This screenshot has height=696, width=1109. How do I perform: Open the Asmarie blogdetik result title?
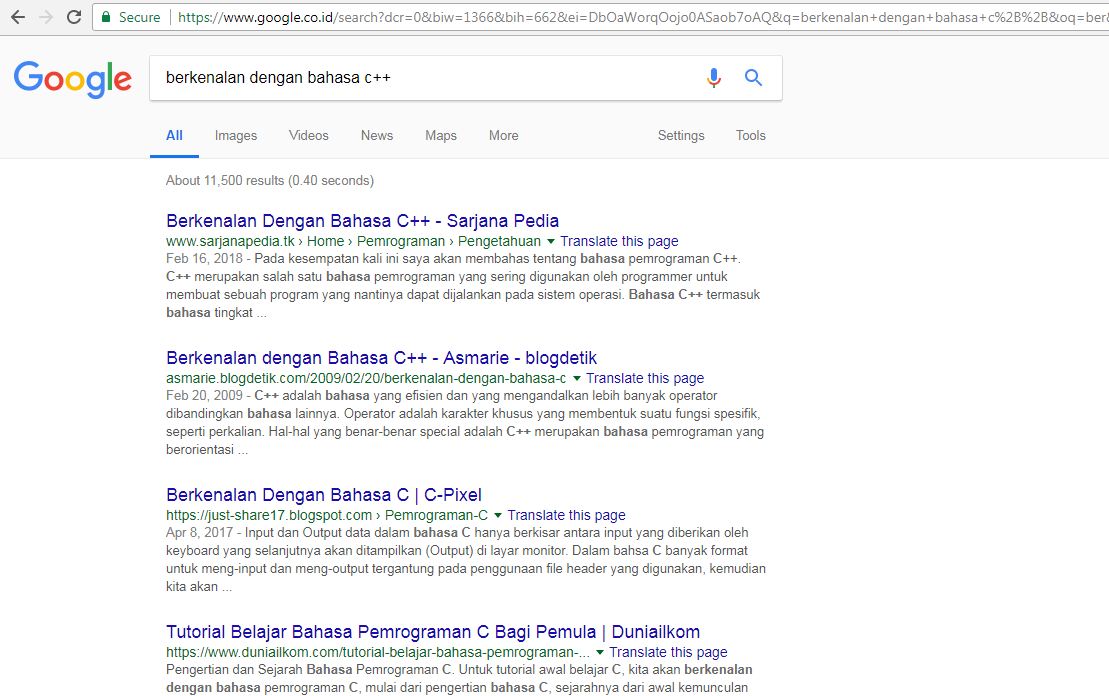(x=381, y=358)
